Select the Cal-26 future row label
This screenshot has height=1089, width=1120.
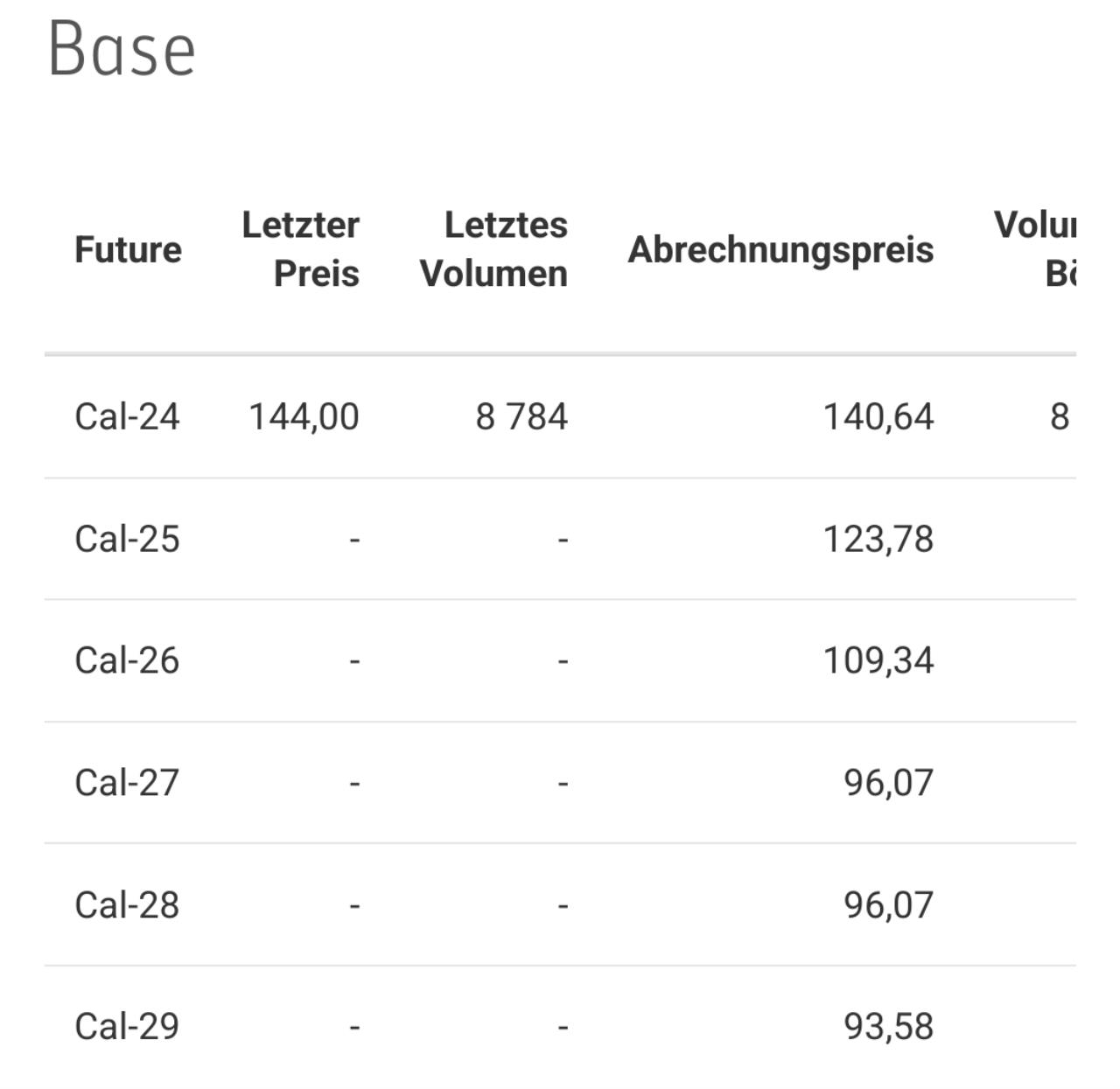(x=127, y=660)
